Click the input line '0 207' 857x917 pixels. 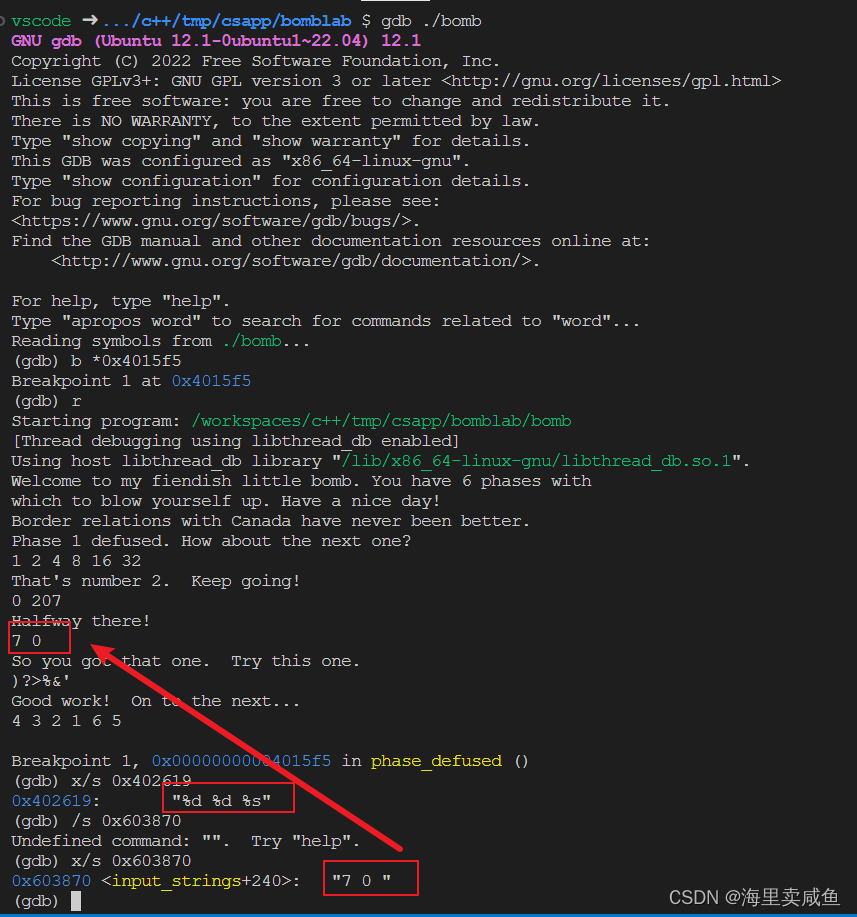tap(36, 601)
